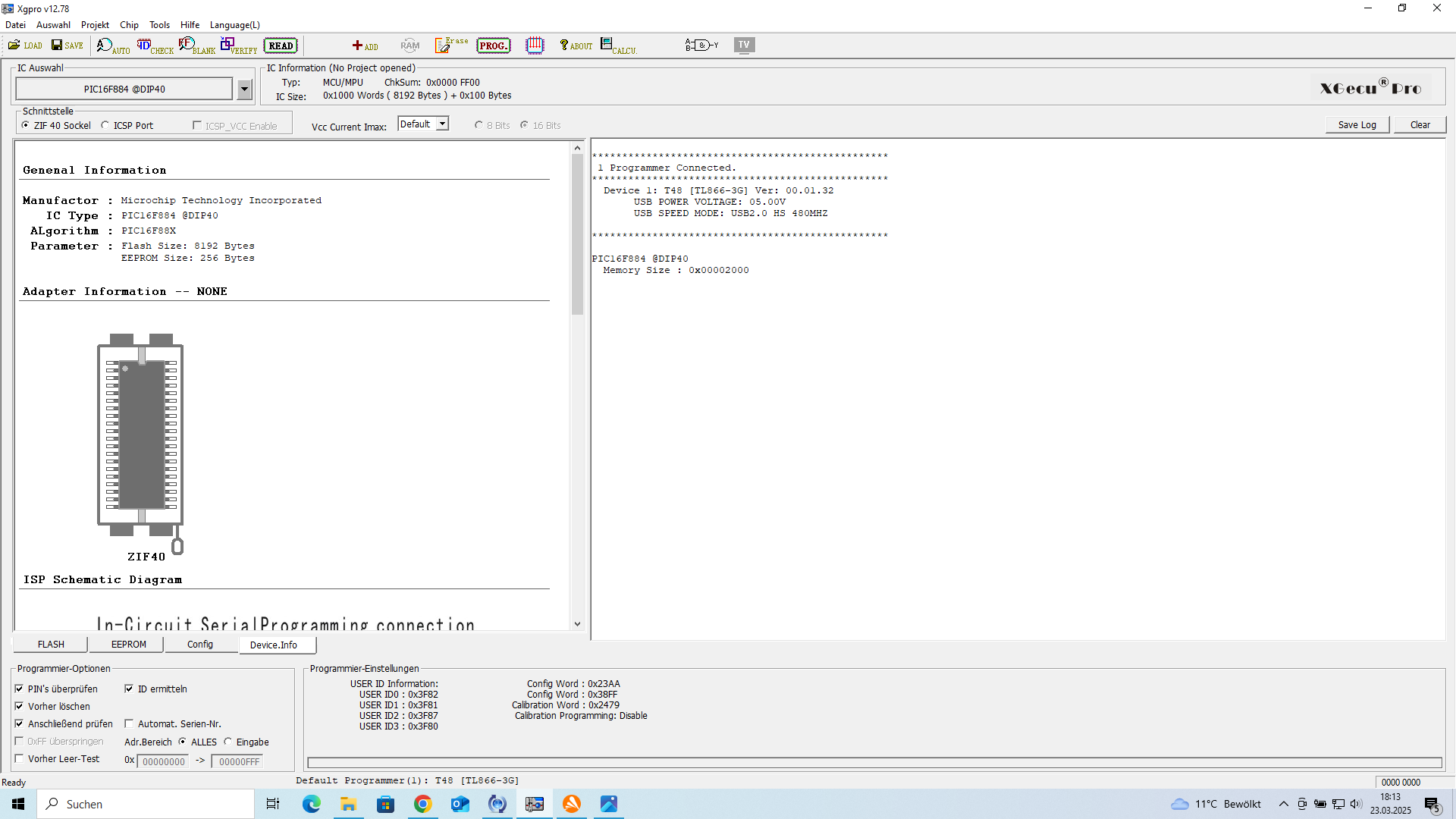Screen dimensions: 1456x819
Task: Enable the Vorher Leer-Test checkbox
Action: click(19, 759)
